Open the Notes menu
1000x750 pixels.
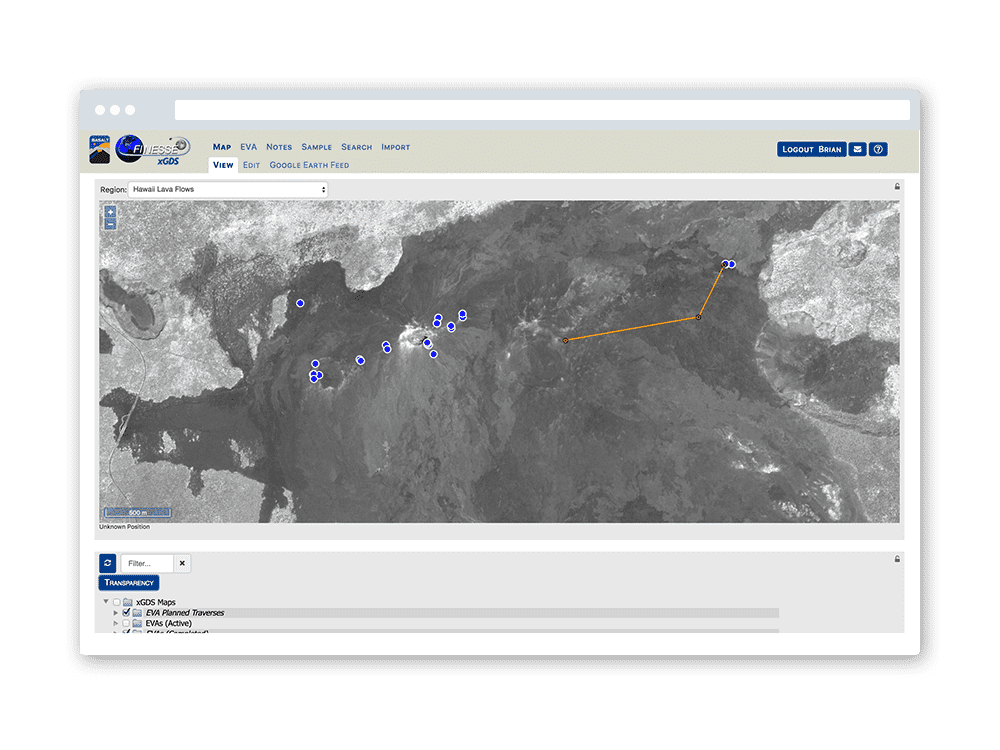tap(279, 147)
